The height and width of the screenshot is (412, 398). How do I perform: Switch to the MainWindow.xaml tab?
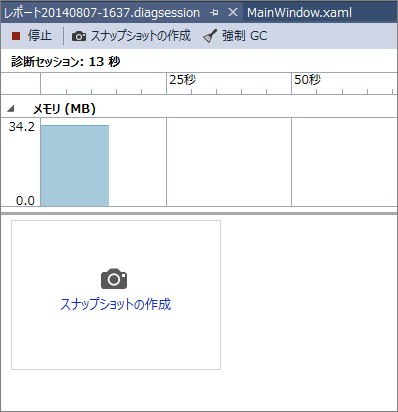299,13
